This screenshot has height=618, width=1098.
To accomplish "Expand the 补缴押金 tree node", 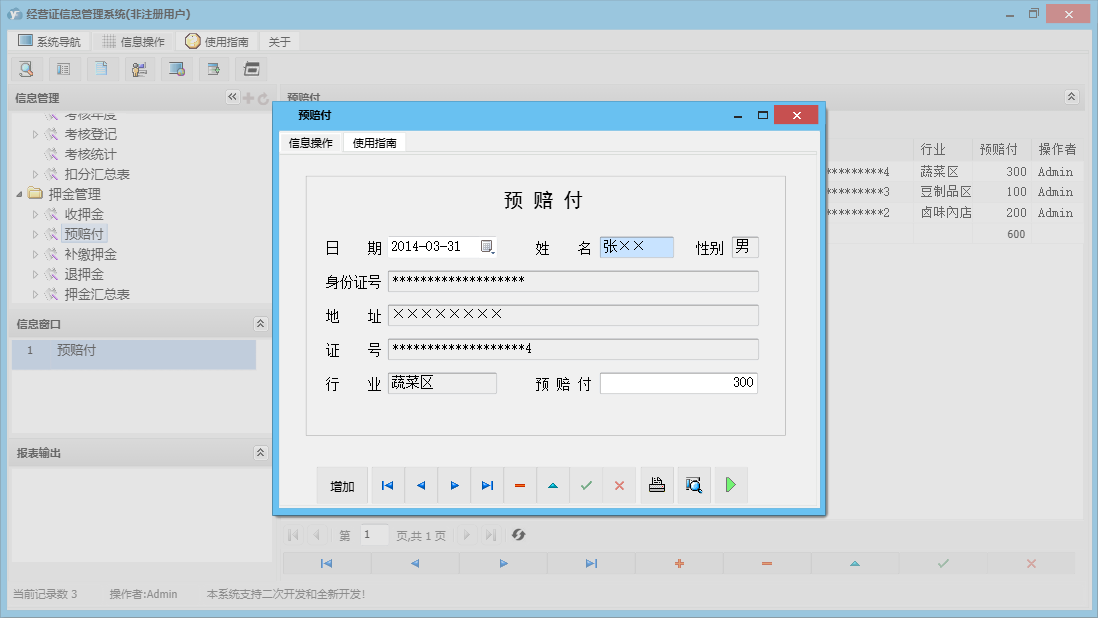I will [x=33, y=254].
